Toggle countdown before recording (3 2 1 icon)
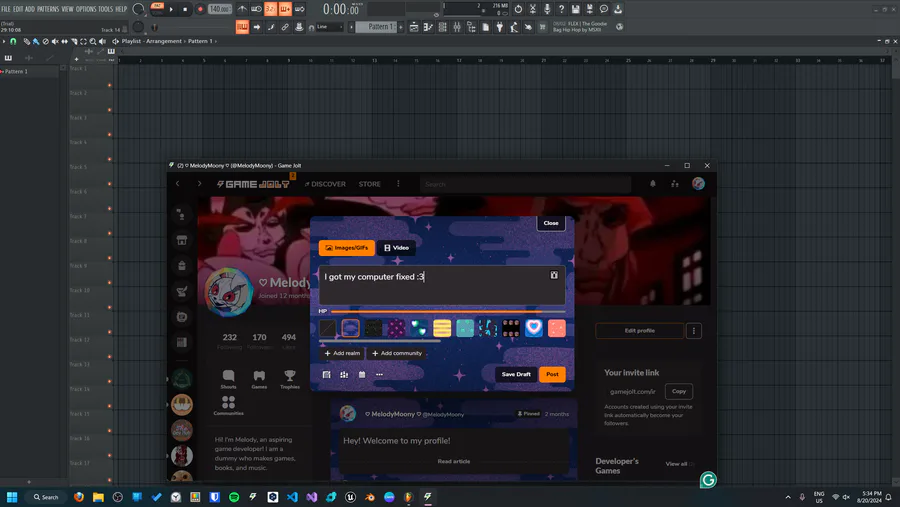Viewport: 900px width, 507px height. [x=271, y=9]
